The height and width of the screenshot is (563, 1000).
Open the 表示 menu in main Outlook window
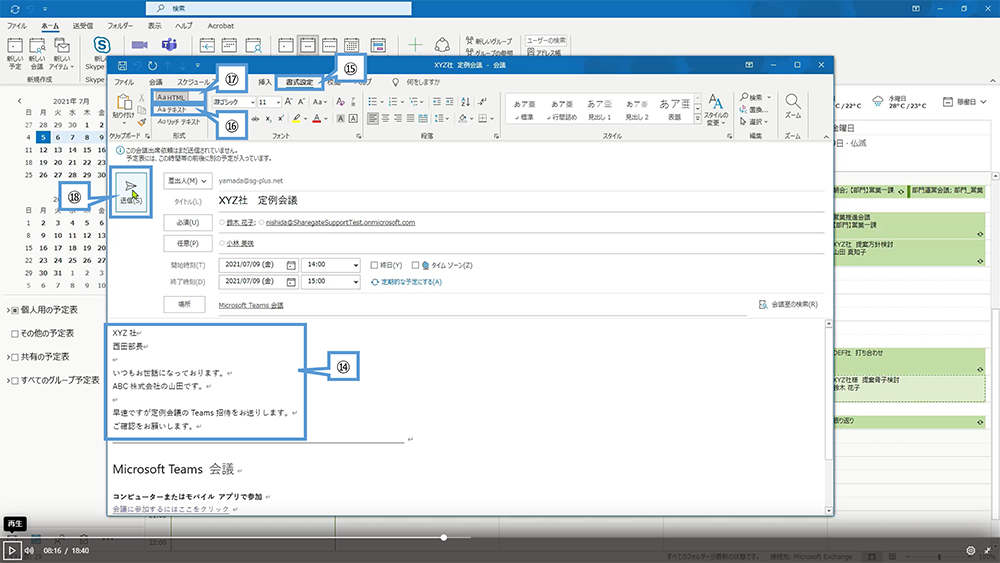[154, 26]
